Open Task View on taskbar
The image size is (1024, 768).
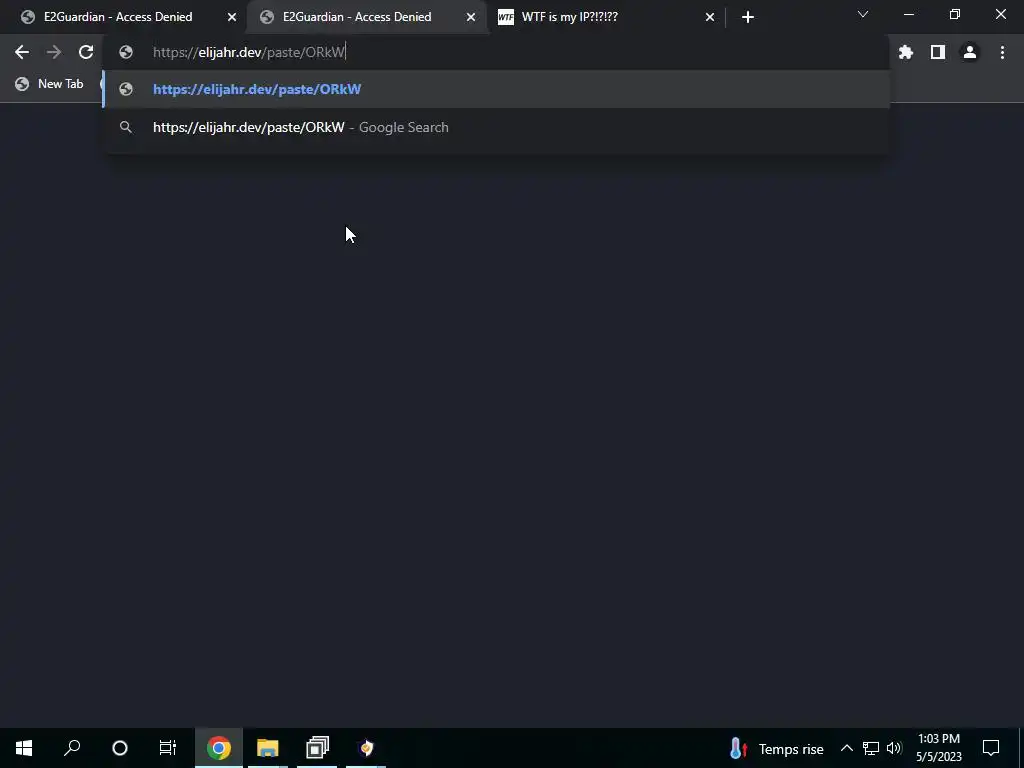coord(168,748)
